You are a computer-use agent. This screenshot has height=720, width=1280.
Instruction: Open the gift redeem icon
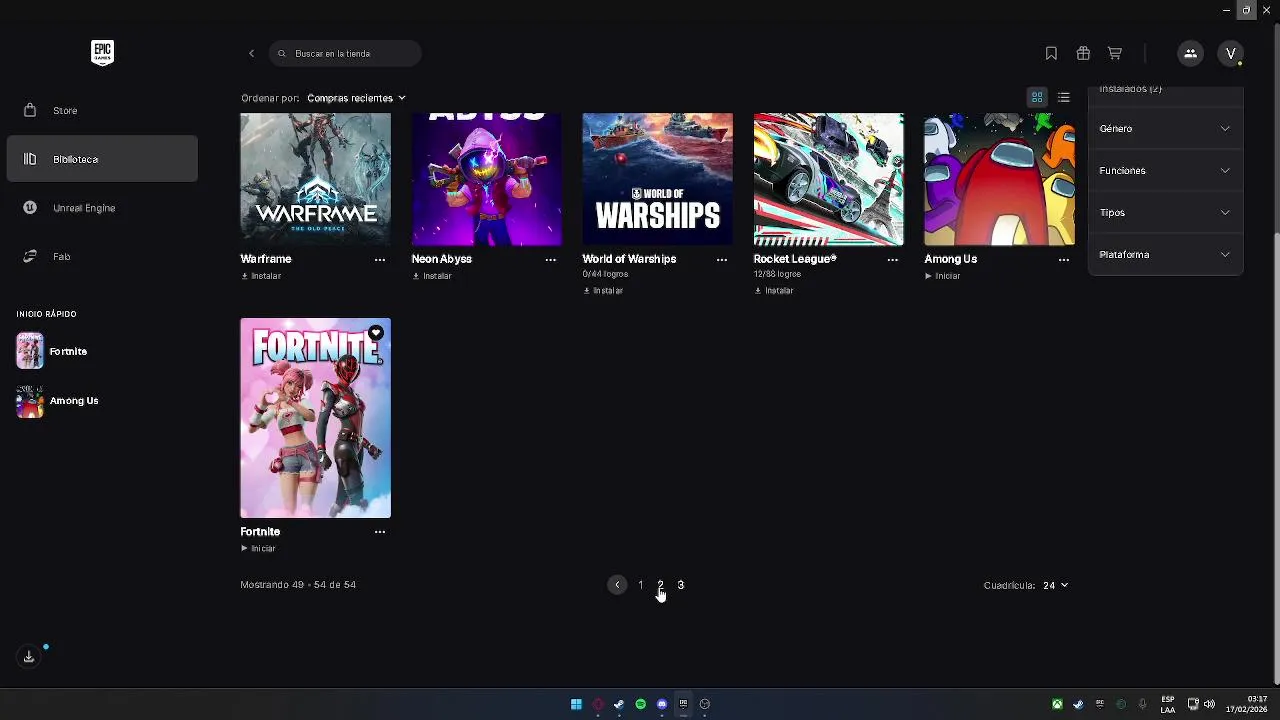(1083, 53)
